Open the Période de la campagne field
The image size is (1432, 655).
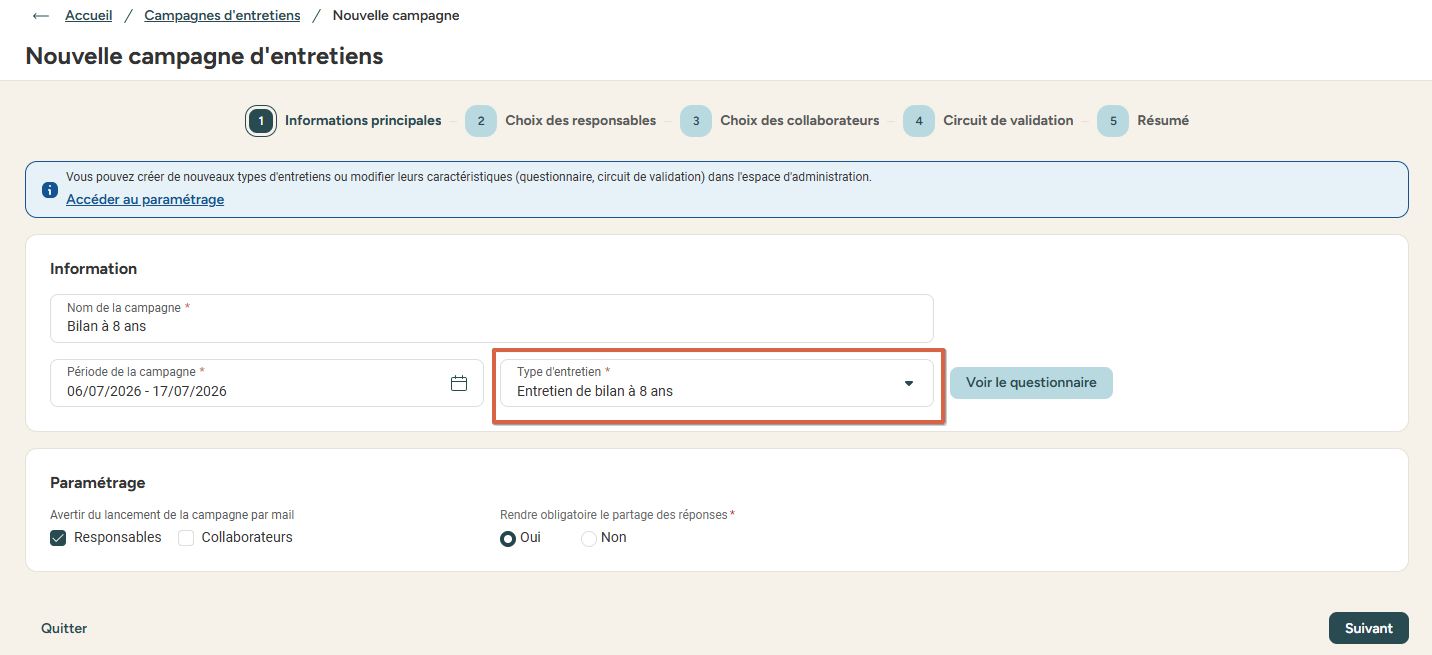[x=267, y=383]
